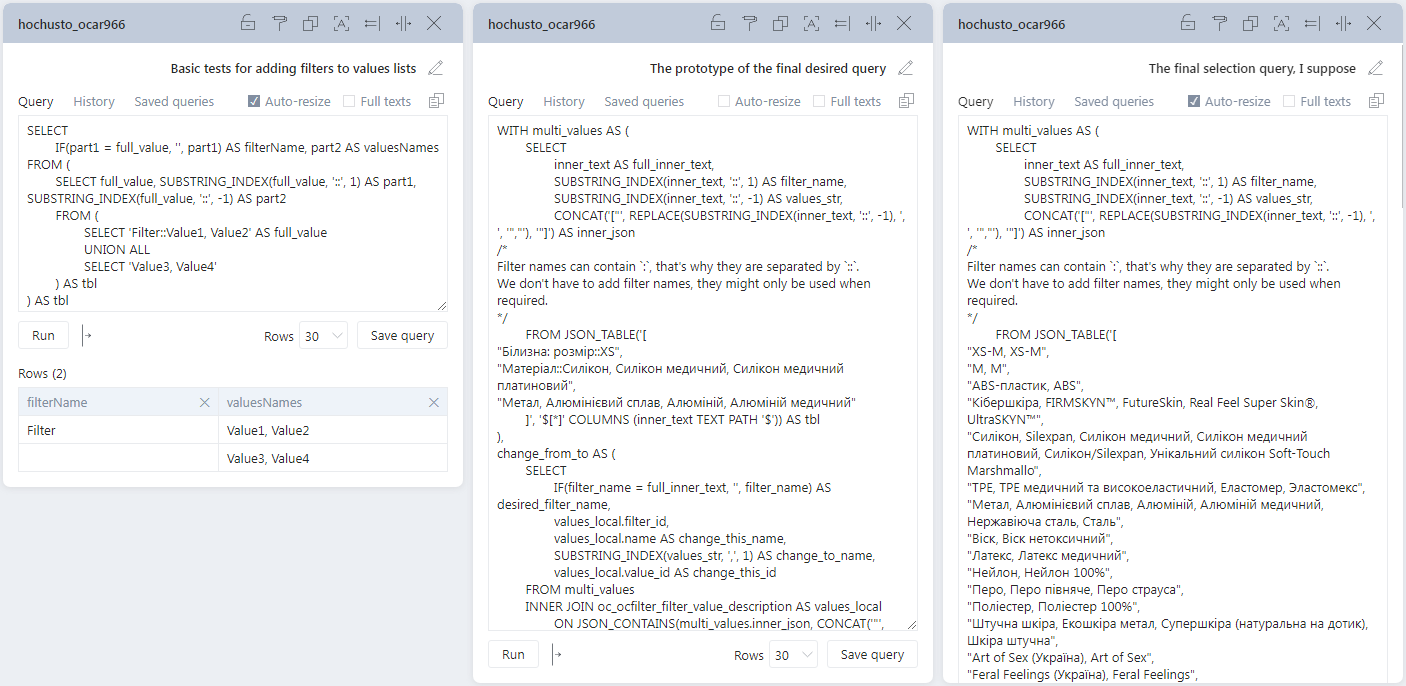Open the Rows count dropdown on middle panel

coord(793,655)
